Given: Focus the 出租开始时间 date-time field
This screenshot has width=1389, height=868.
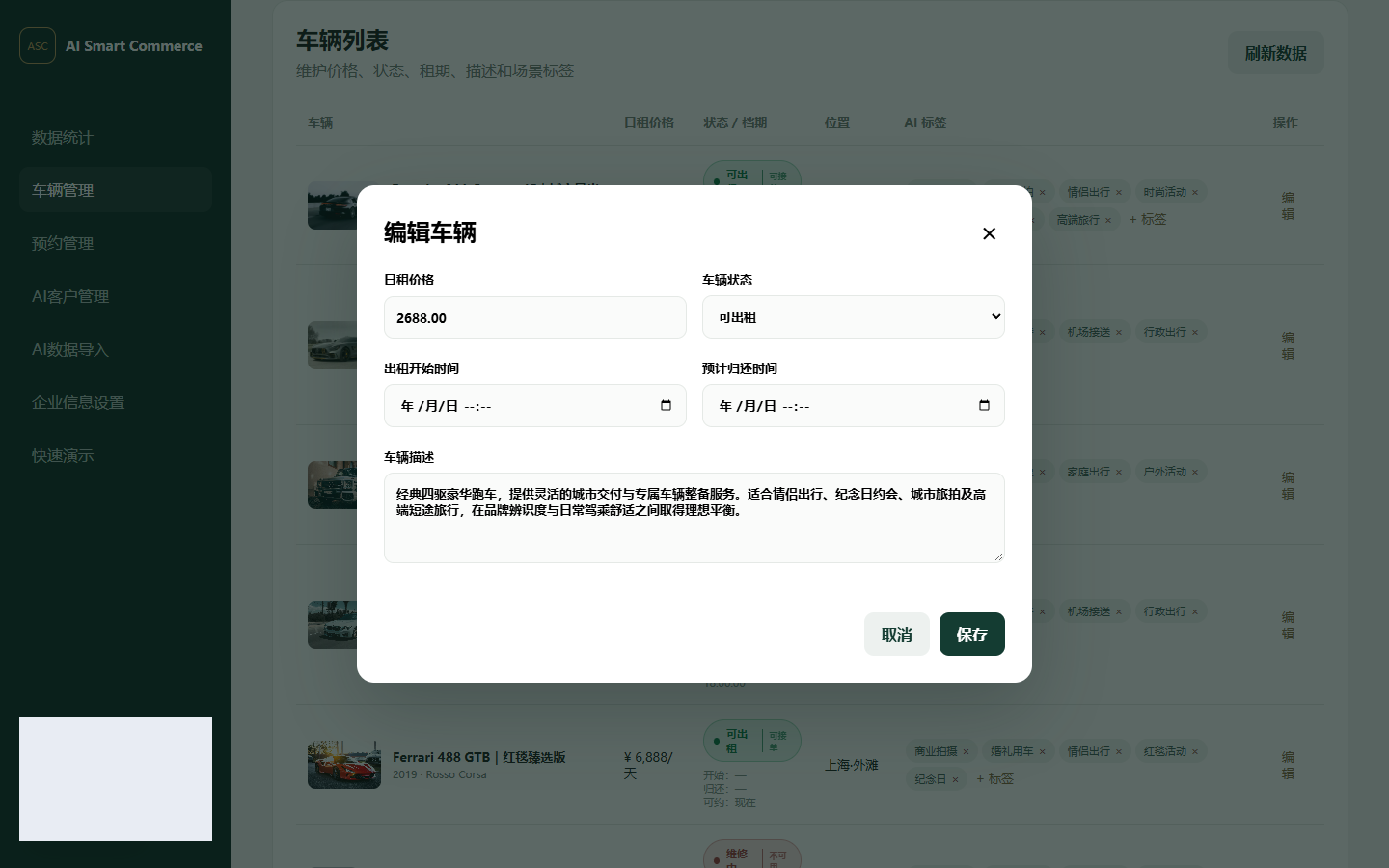Looking at the screenshot, I should click(x=535, y=406).
